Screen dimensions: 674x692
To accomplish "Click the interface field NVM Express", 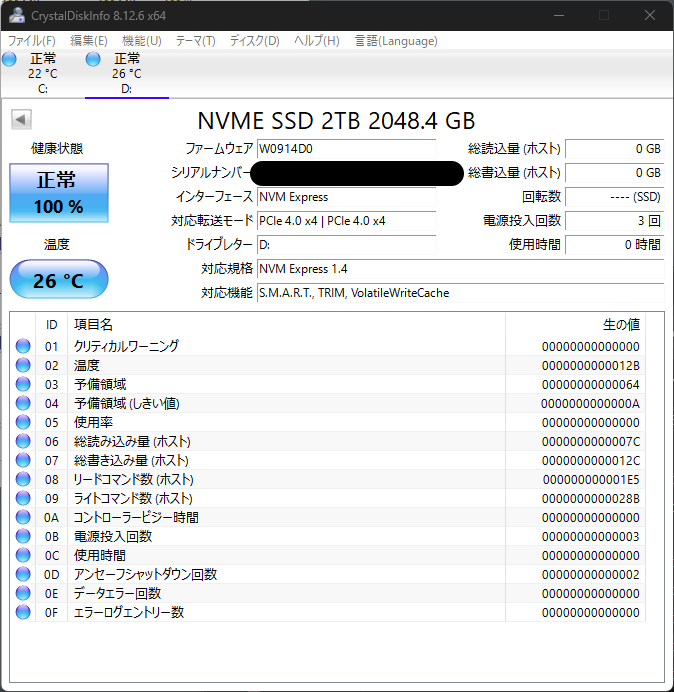I will [346, 197].
